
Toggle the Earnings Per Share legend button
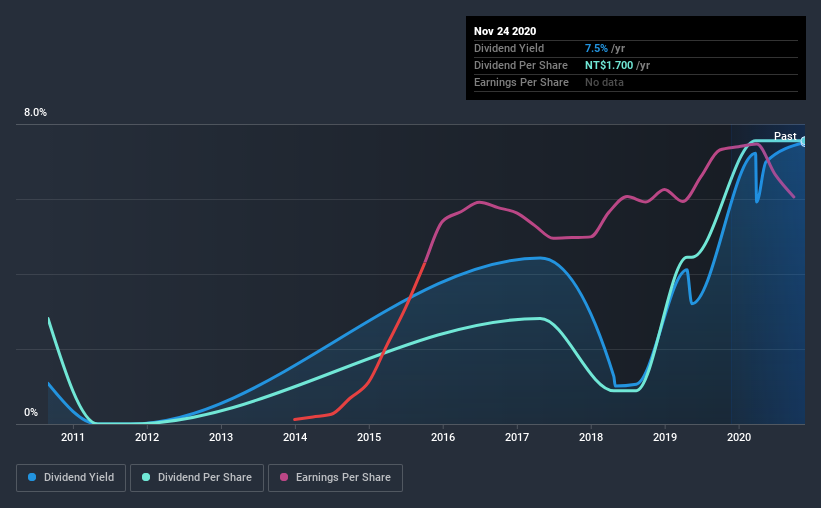click(335, 478)
